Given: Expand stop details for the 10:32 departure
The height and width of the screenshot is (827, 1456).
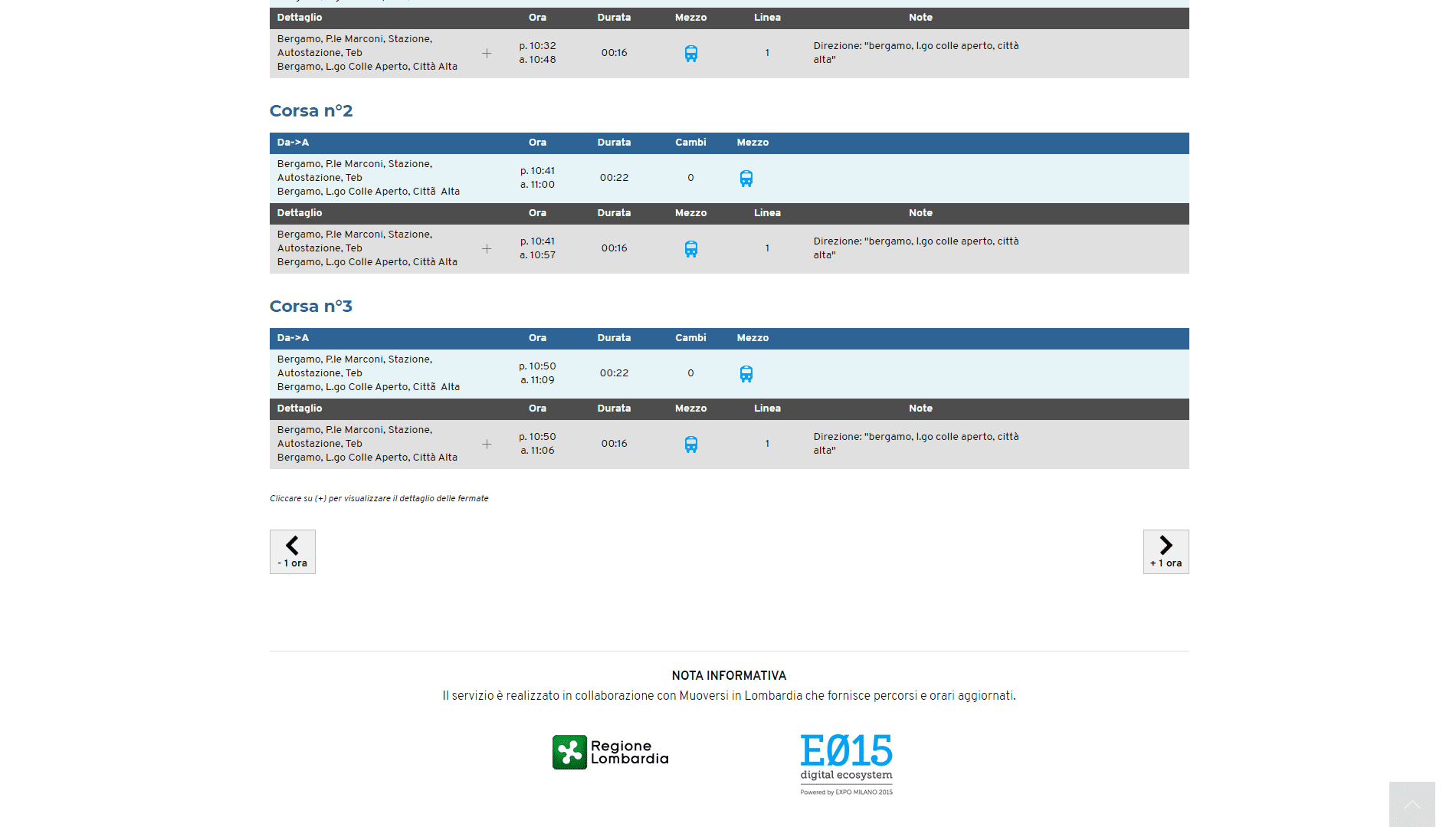Looking at the screenshot, I should 487,54.
